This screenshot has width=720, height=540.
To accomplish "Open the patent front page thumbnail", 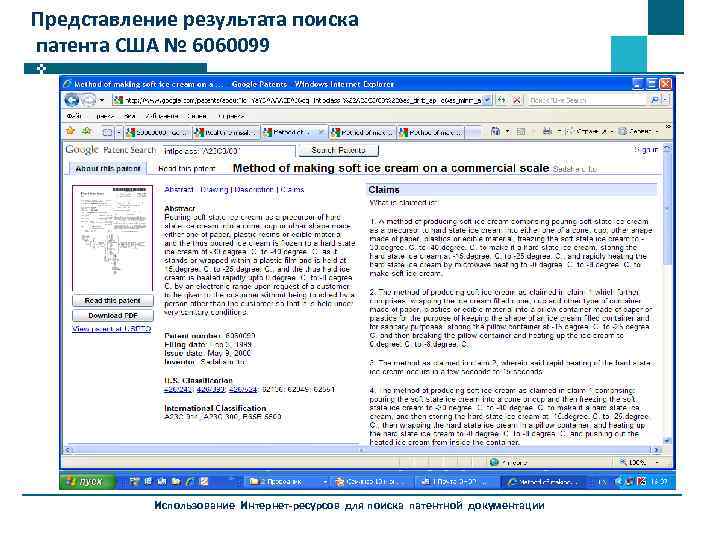I will click(x=112, y=238).
